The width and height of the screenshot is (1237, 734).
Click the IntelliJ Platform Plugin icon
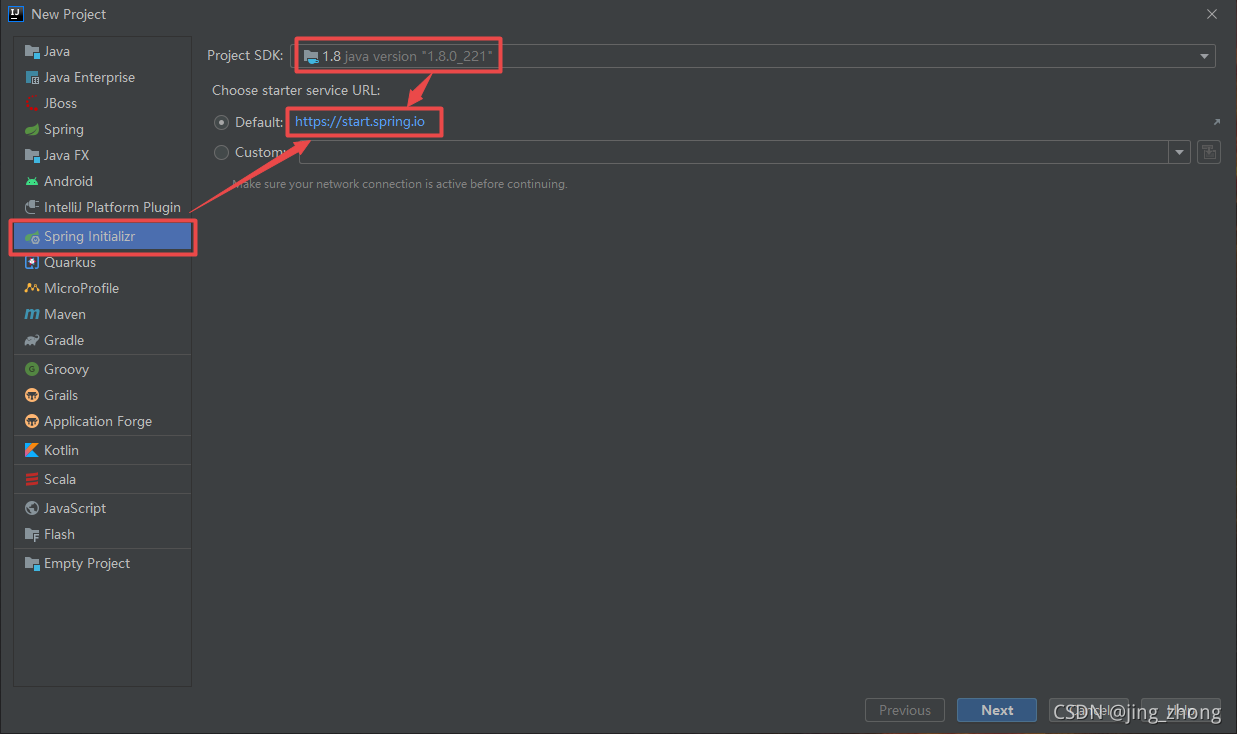point(32,207)
